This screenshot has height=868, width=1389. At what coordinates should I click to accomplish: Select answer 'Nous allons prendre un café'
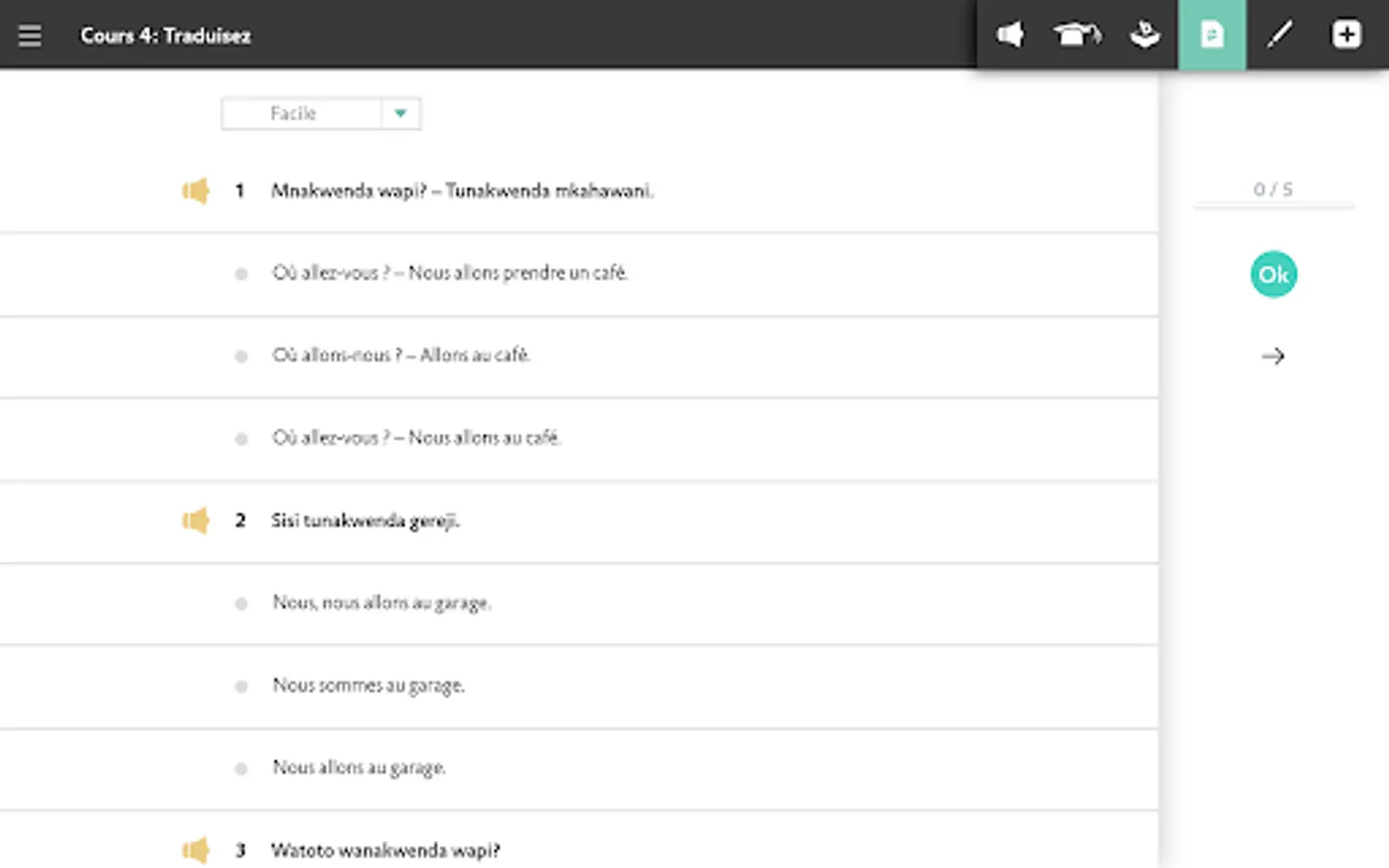point(449,274)
